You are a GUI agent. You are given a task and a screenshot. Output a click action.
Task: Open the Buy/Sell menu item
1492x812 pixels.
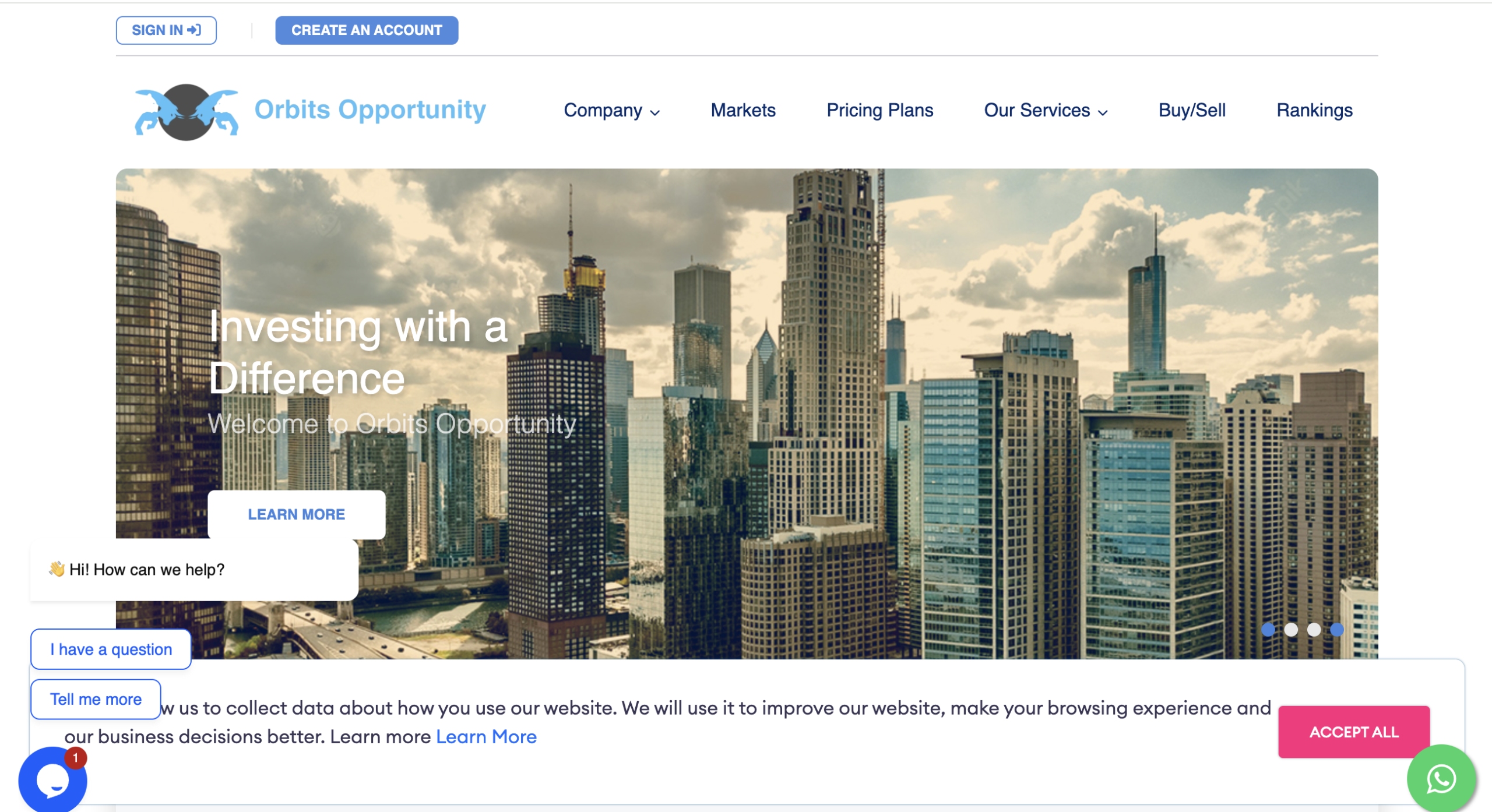[1192, 110]
